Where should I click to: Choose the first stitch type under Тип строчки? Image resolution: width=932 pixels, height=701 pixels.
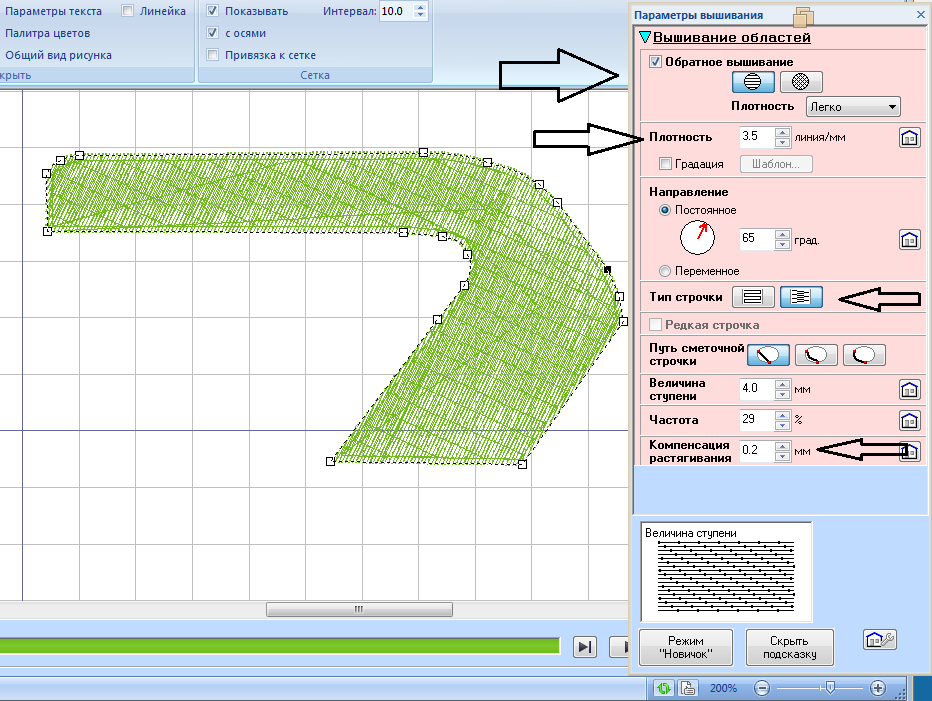tap(752, 297)
